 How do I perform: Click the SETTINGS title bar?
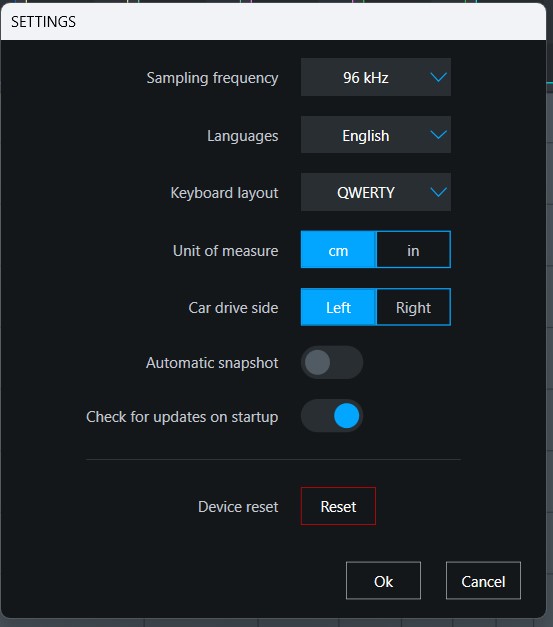point(274,22)
